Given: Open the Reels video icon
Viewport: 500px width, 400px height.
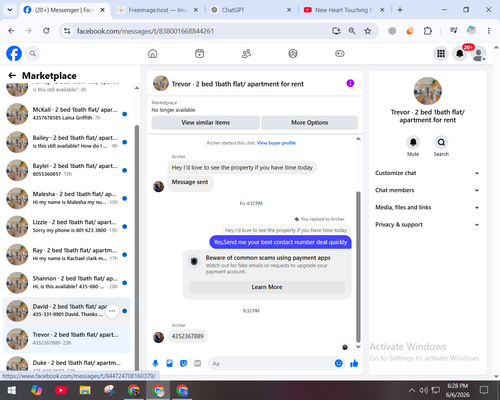Looking at the screenshot, I should tap(199, 53).
